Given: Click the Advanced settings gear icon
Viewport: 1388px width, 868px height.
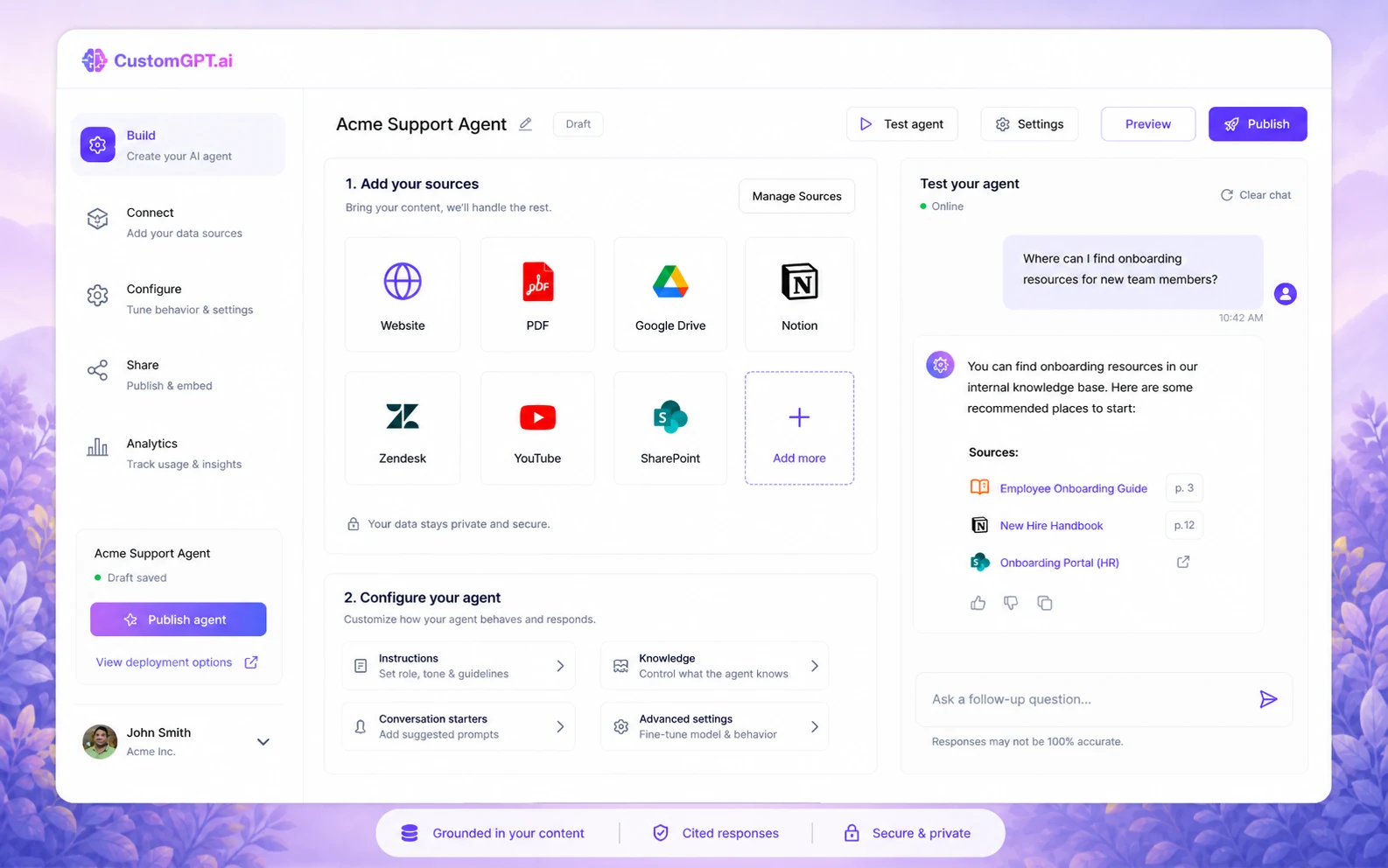Looking at the screenshot, I should point(620,726).
